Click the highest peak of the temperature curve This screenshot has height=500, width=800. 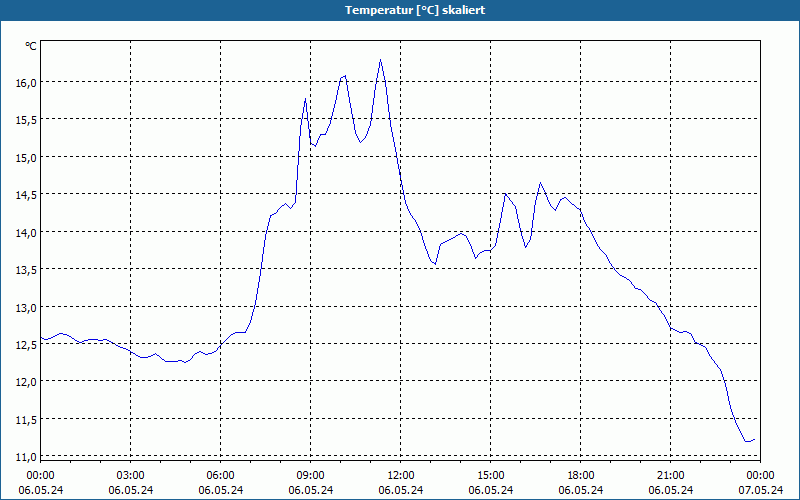coord(380,60)
